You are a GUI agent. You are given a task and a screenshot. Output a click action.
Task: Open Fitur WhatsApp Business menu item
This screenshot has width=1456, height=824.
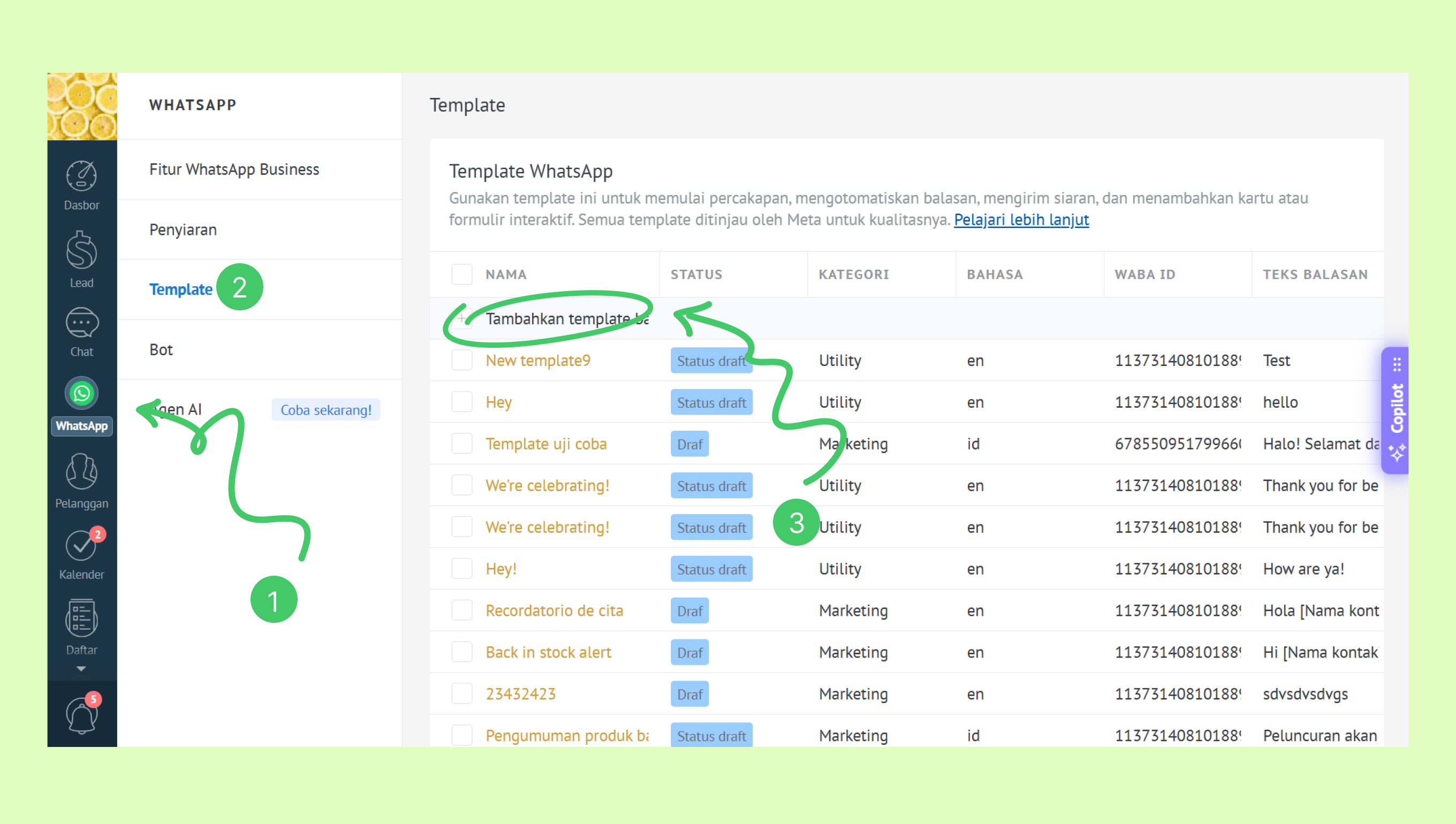pos(234,169)
